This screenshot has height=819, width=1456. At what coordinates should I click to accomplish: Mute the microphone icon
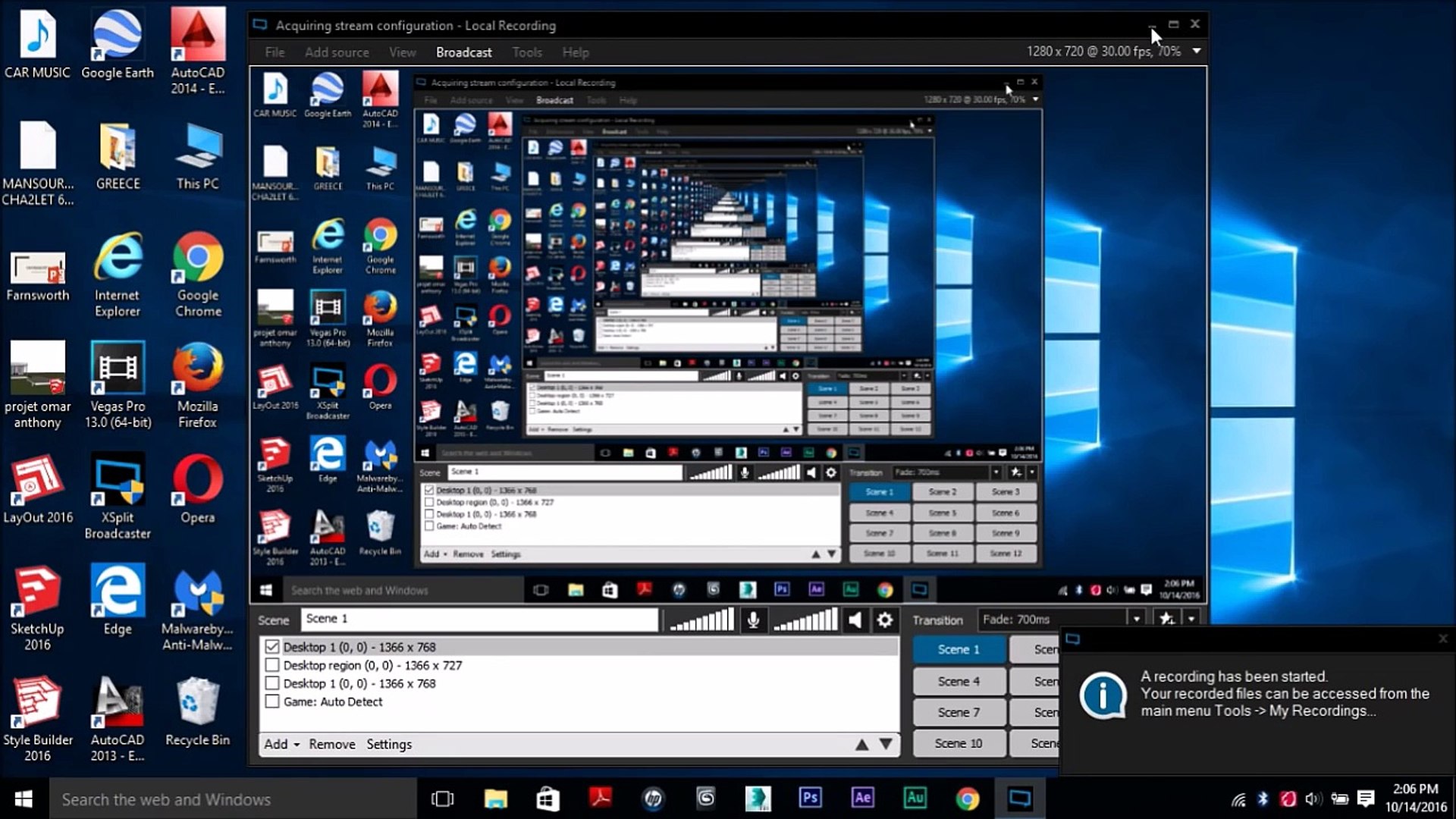click(x=753, y=620)
